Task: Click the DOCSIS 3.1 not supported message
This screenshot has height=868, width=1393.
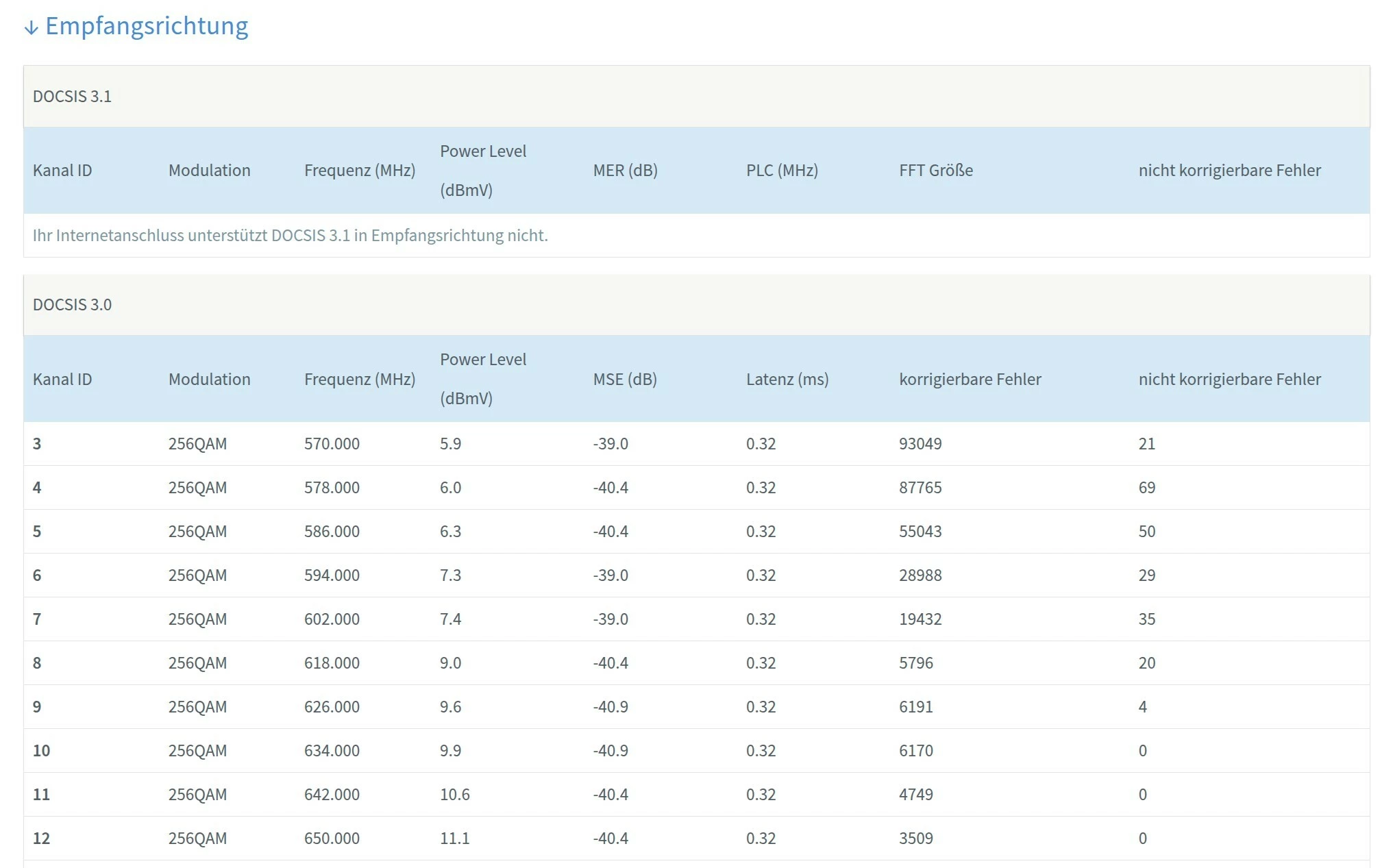Action: pos(290,236)
